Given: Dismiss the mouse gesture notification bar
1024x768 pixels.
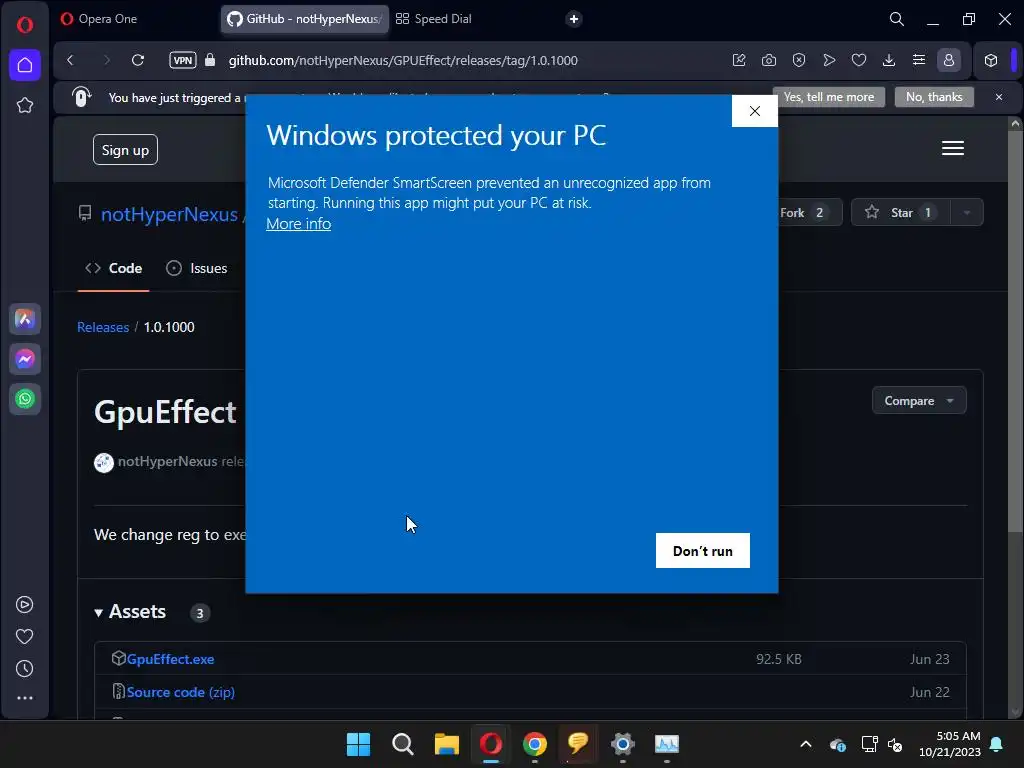Looking at the screenshot, I should [x=999, y=97].
